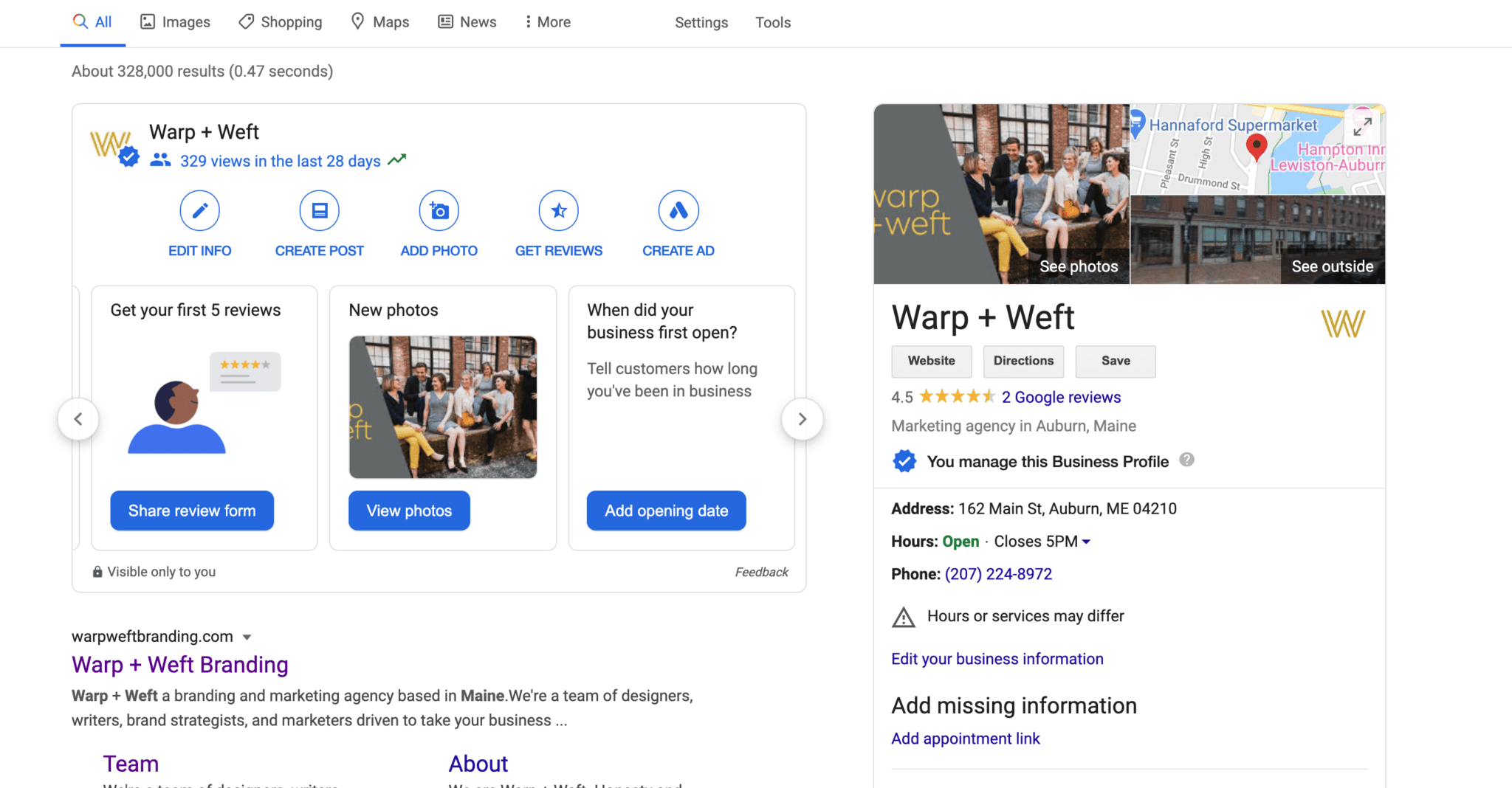Click the Create Post icon

319,211
